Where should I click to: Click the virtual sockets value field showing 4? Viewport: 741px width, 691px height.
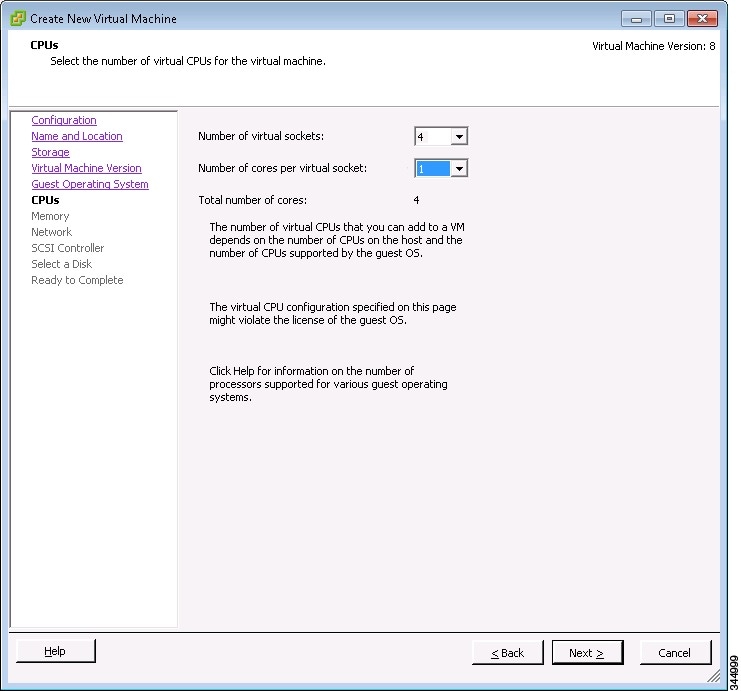(433, 137)
